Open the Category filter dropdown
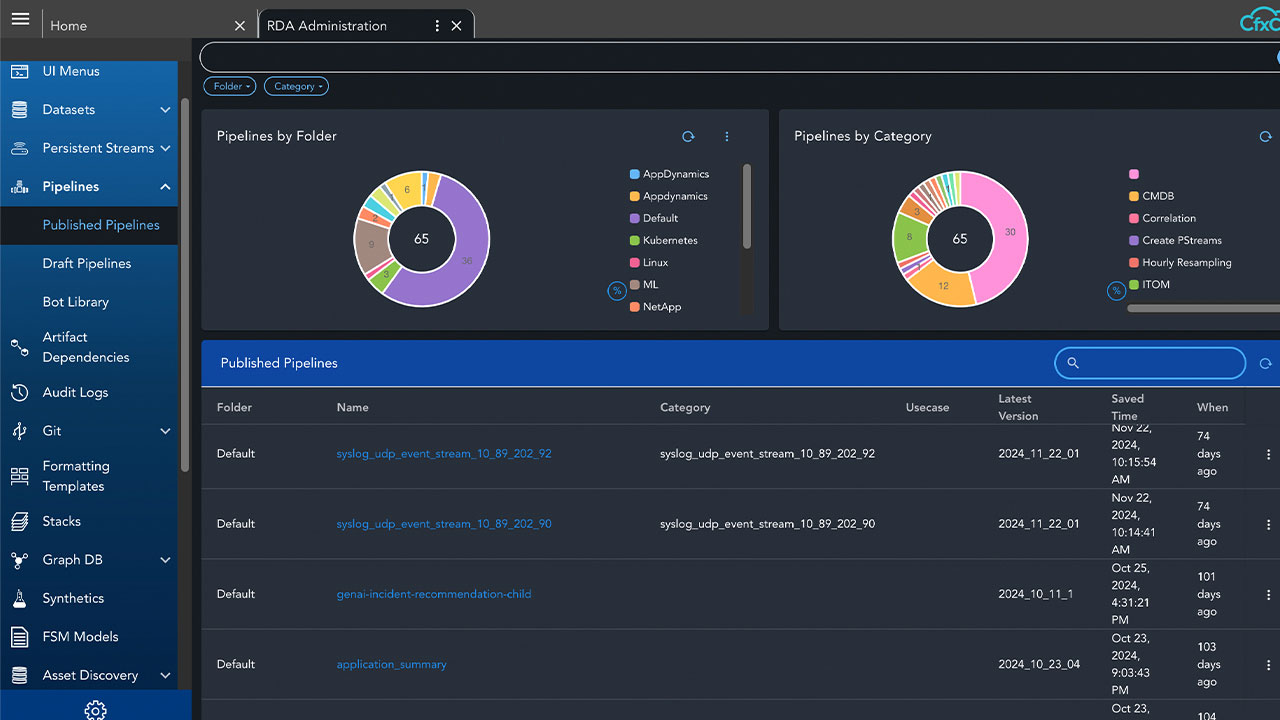This screenshot has width=1280, height=720. click(x=296, y=87)
